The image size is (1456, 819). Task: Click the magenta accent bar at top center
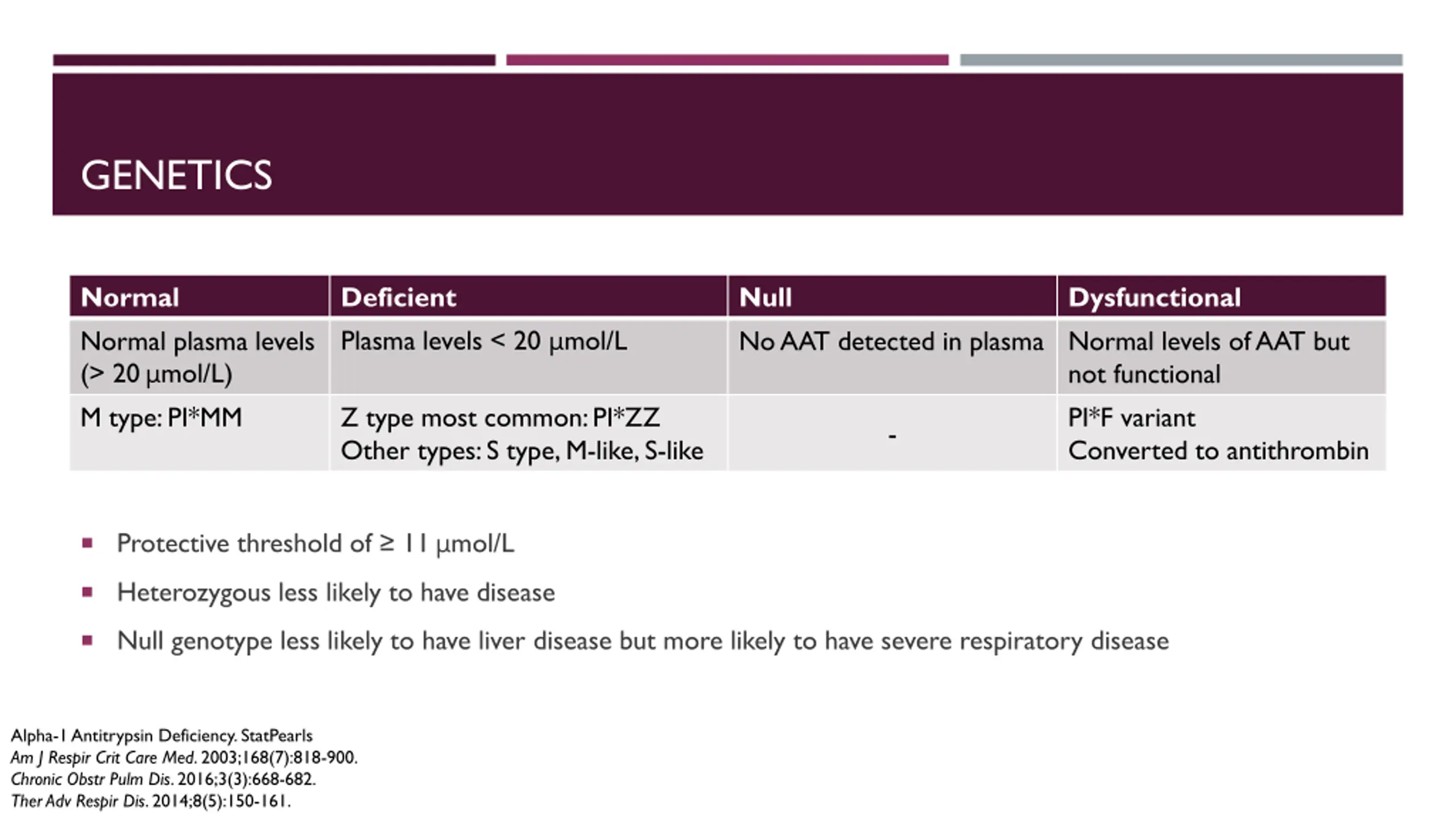[727, 60]
